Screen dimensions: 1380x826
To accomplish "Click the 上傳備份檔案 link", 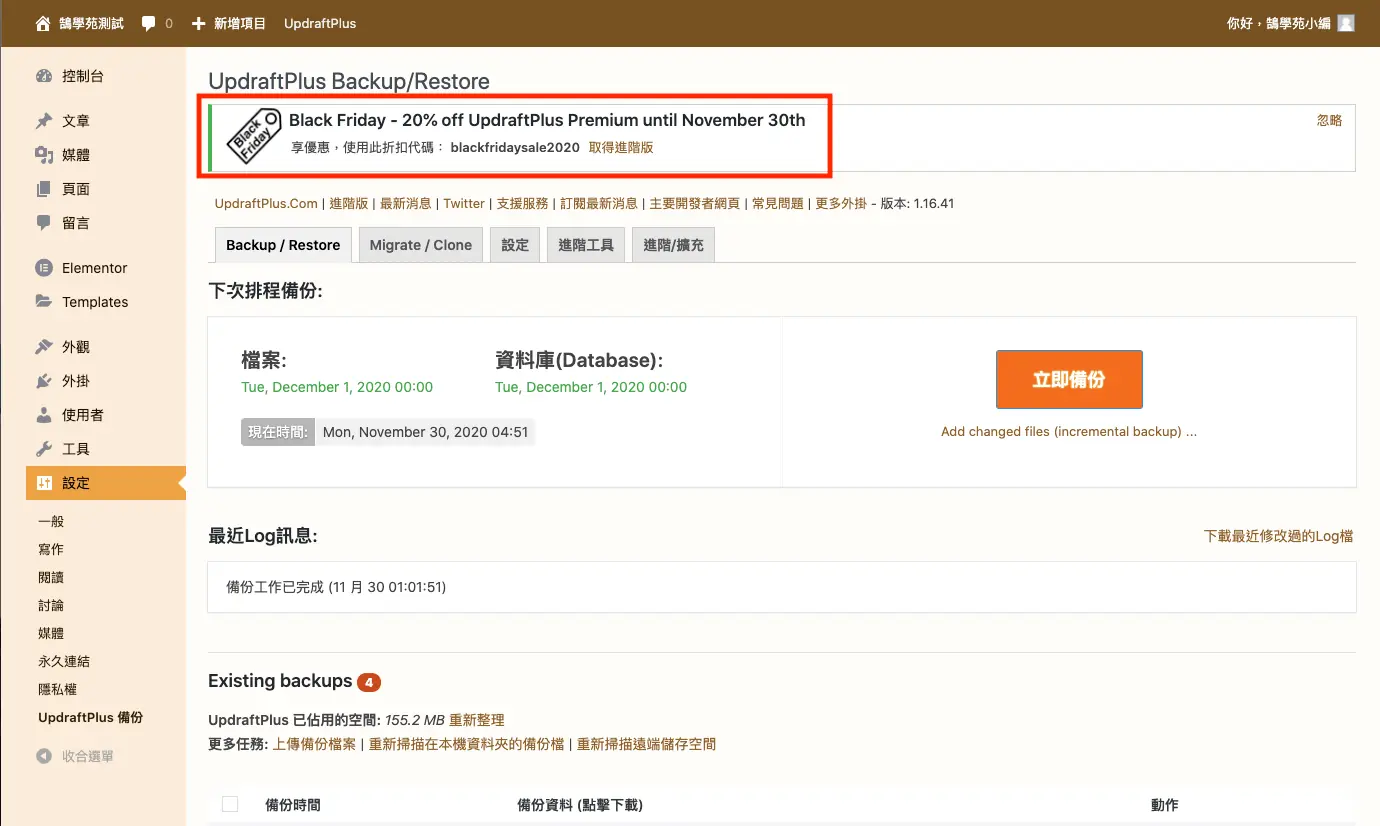I will click(314, 744).
